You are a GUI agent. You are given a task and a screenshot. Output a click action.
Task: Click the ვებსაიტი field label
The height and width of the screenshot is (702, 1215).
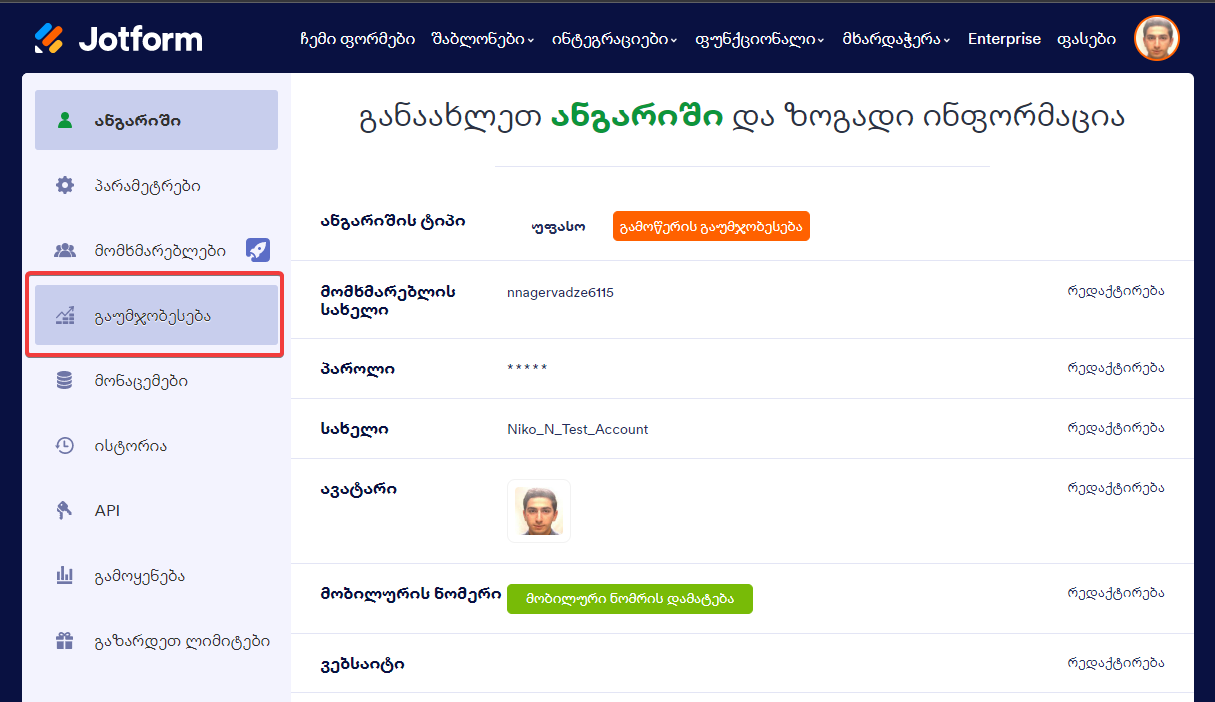[362, 665]
